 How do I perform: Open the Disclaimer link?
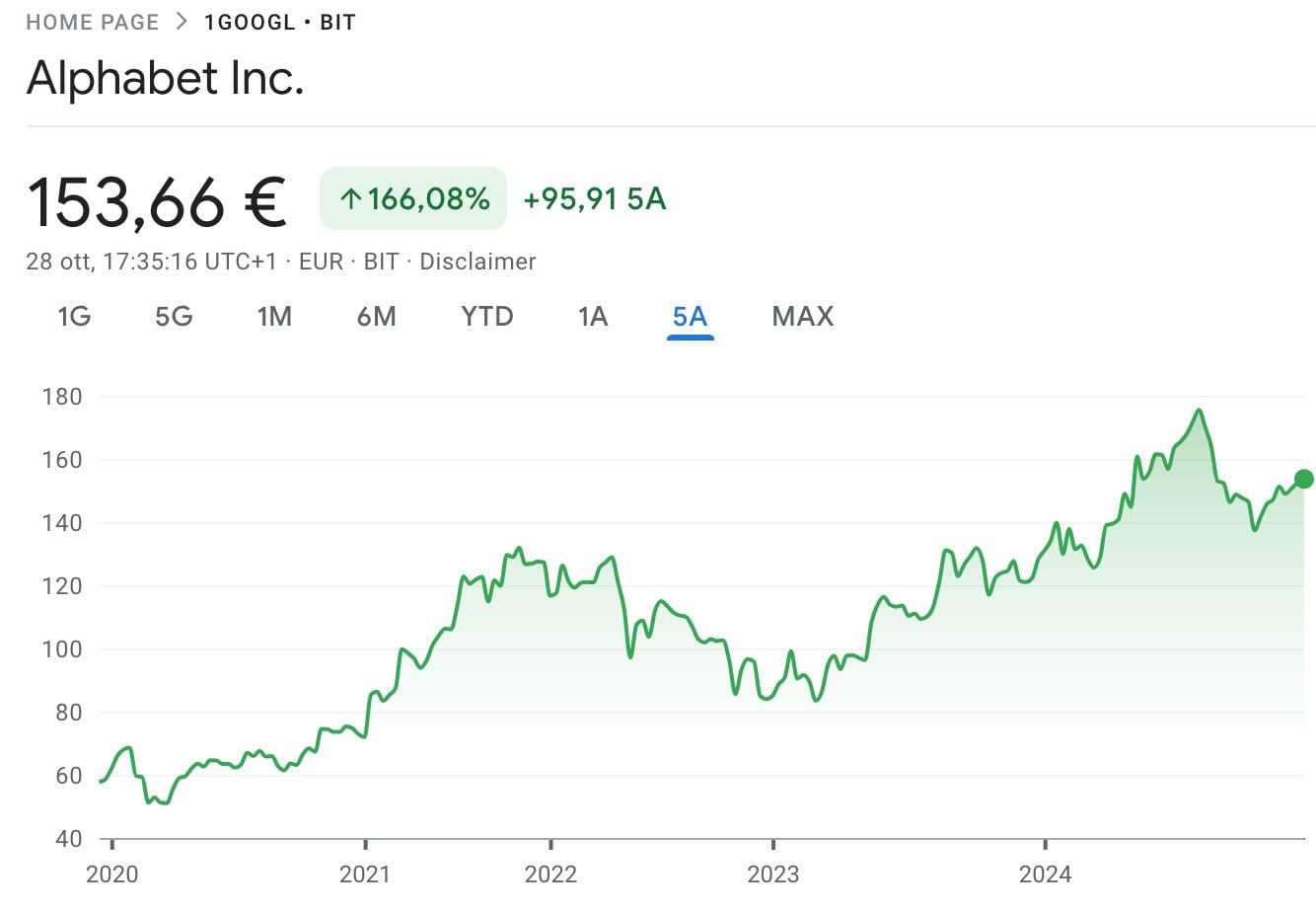[477, 261]
